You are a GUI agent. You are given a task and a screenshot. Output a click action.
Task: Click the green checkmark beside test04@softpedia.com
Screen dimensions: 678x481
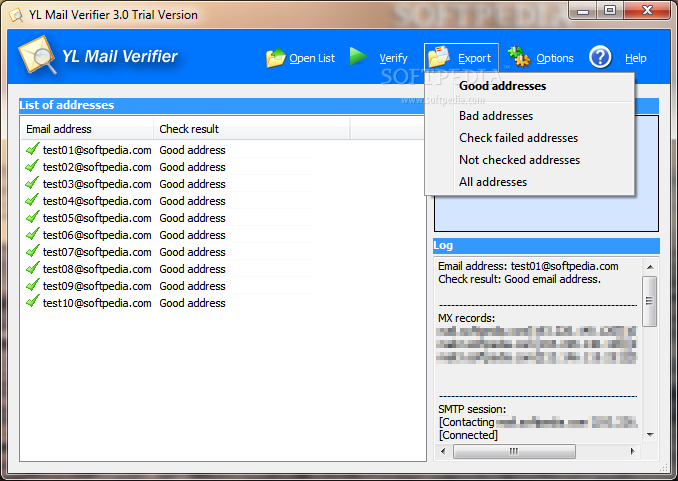point(32,200)
